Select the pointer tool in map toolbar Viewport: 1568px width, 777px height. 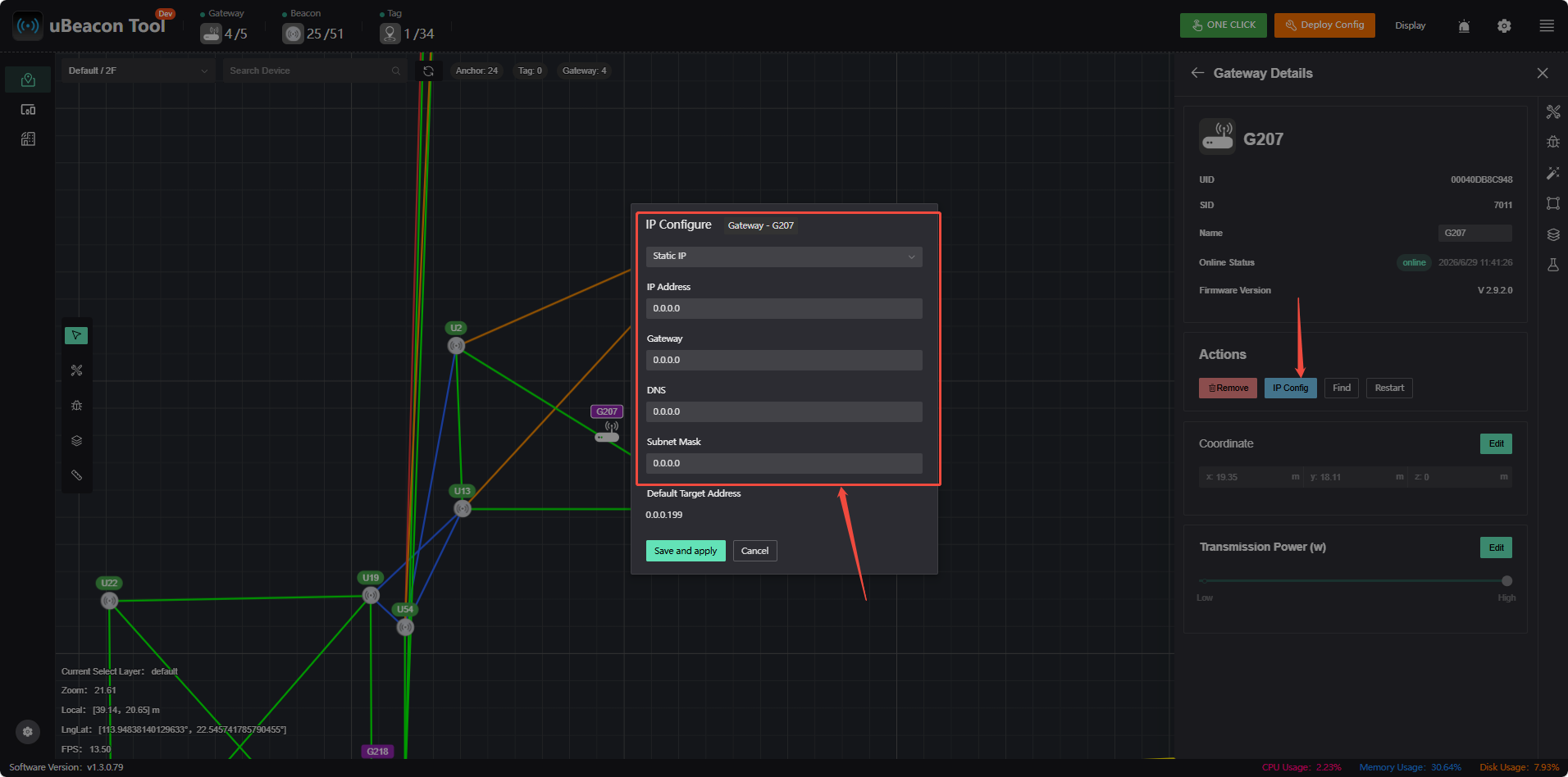(76, 335)
